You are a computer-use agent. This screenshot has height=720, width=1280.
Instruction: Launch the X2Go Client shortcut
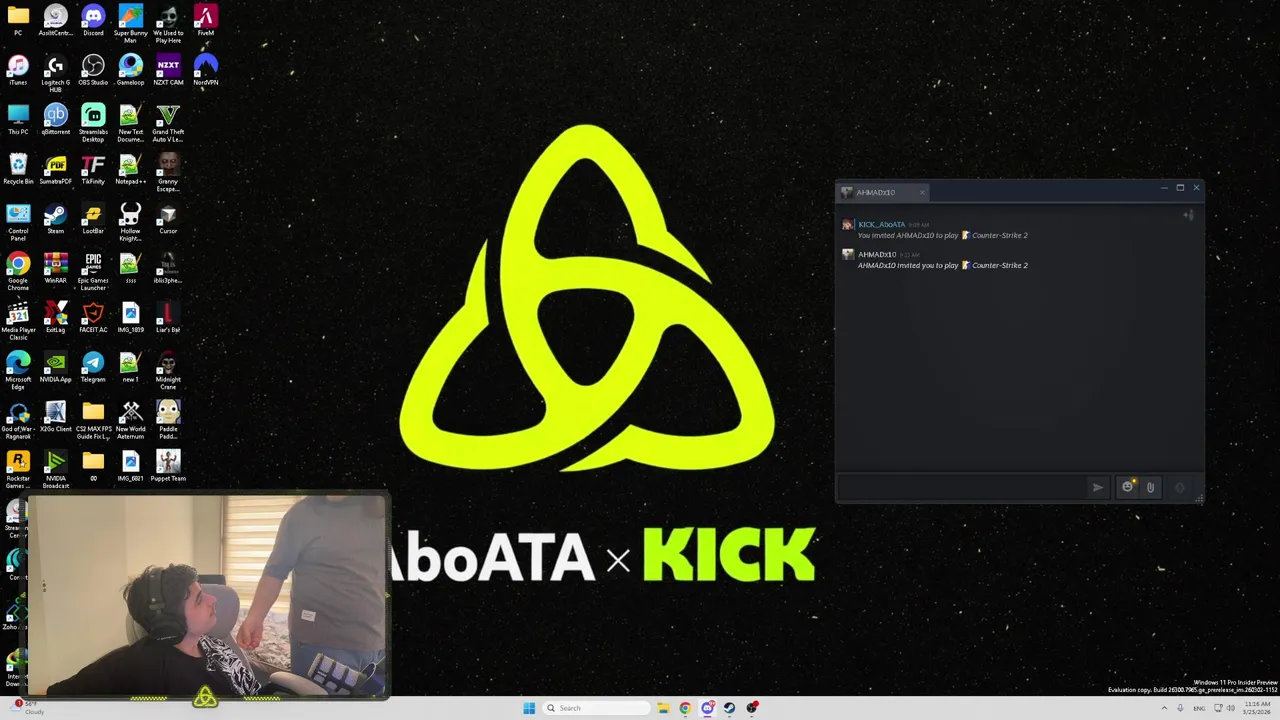56,415
